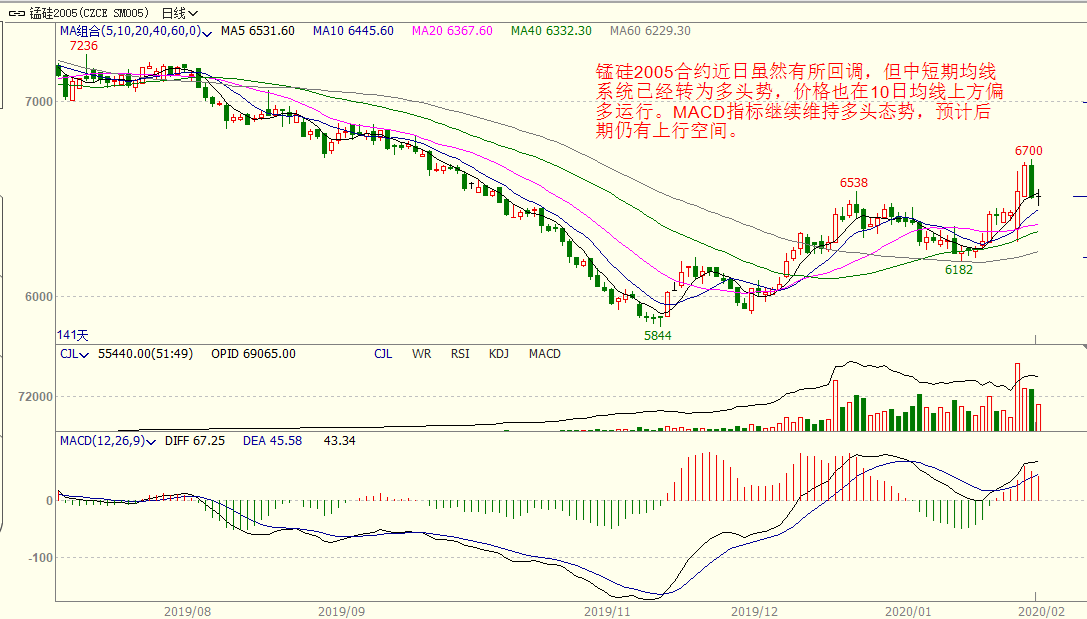Choose the blue CJL indicator tab
1087x619 pixels.
tap(383, 354)
